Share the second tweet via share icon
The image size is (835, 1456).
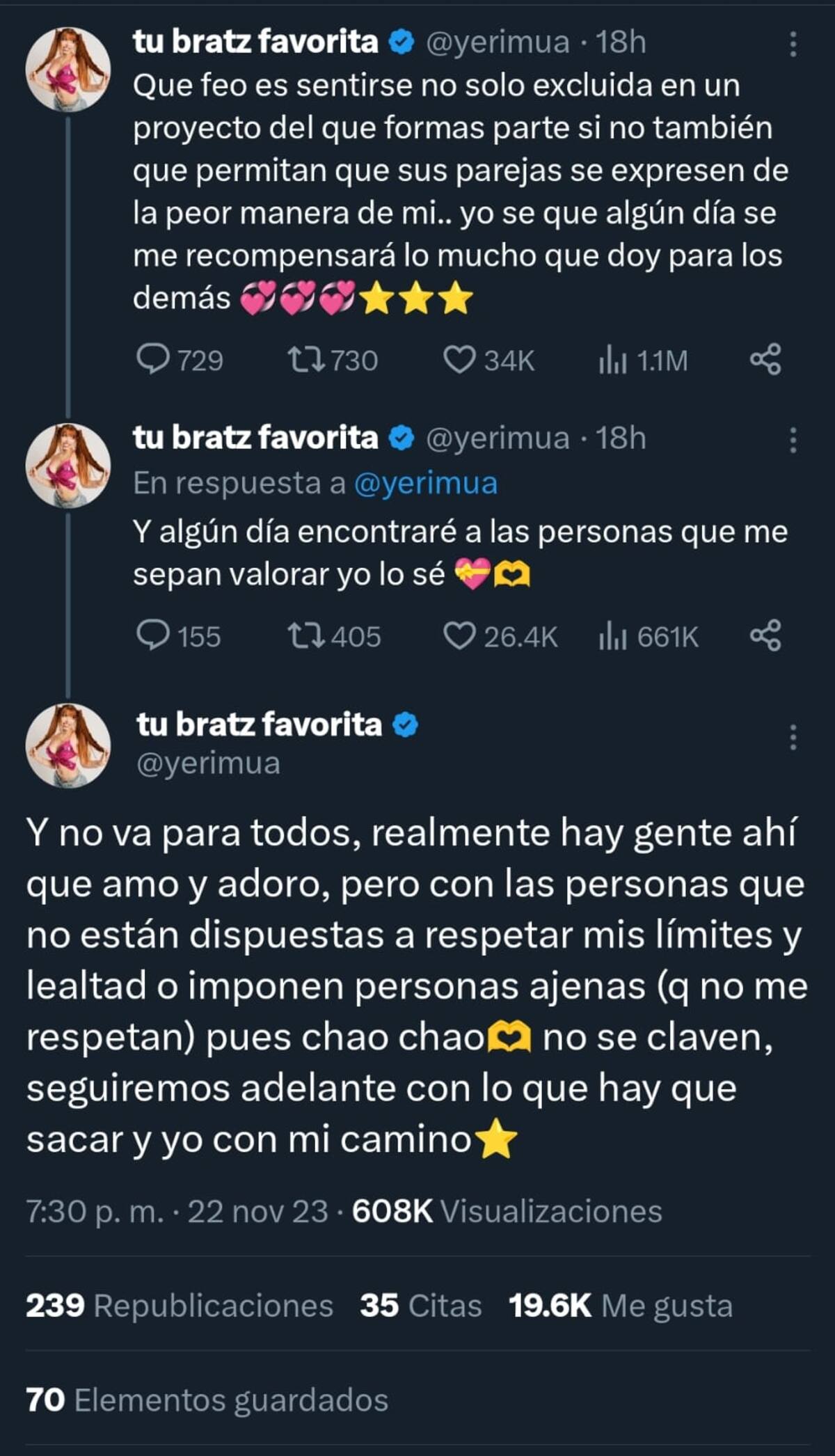(x=765, y=635)
